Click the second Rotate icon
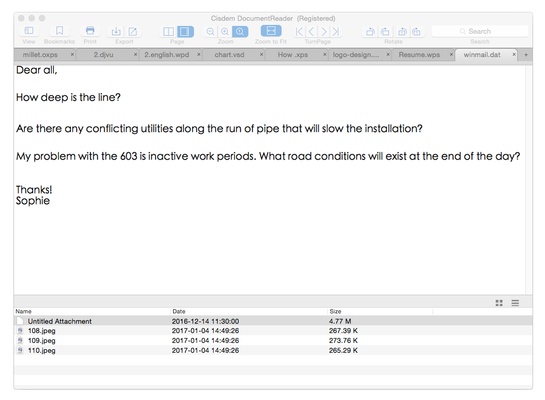Screen dimensions: 545x400 point(385,32)
